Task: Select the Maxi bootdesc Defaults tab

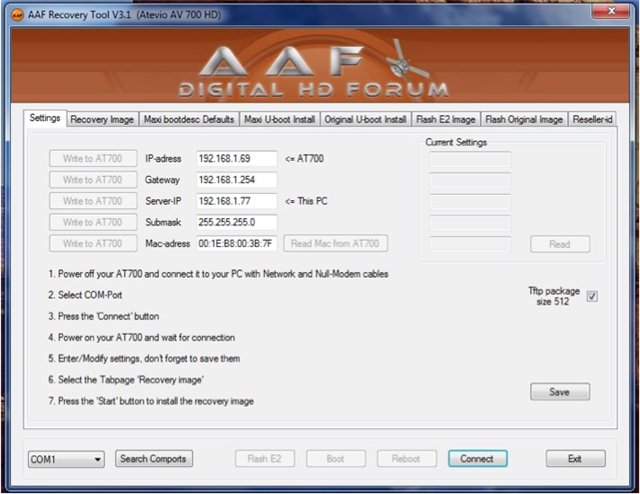Action: 189,119
